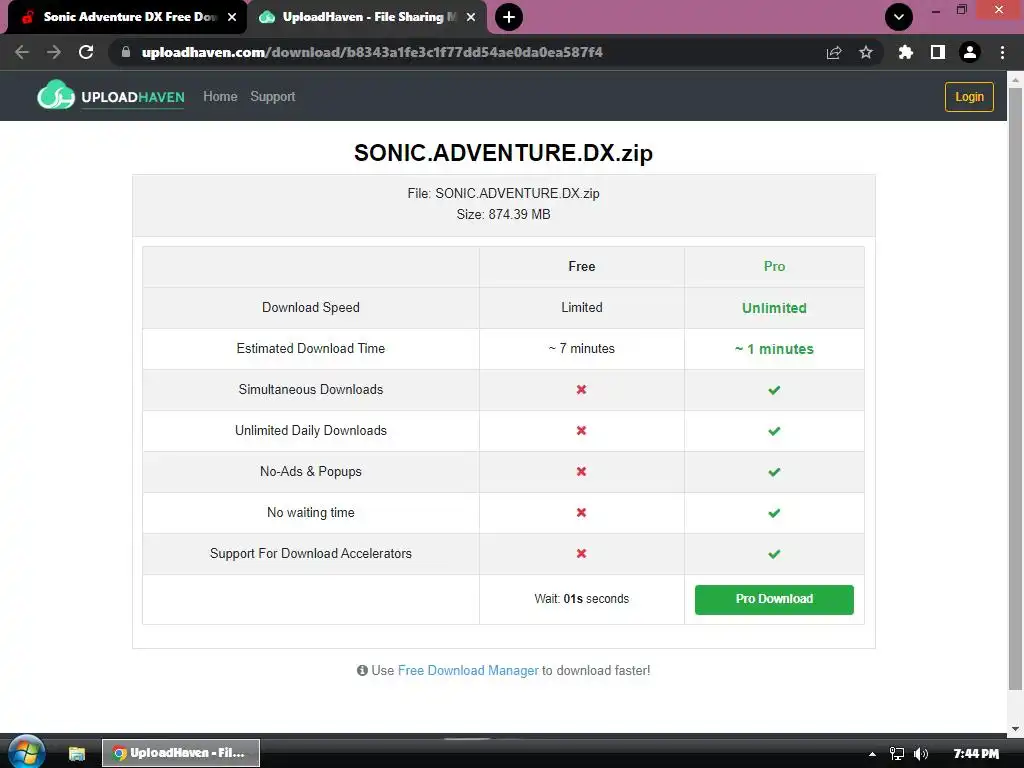Image resolution: width=1024 pixels, height=768 pixels.
Task: Click the 7:44 PM taskbar clock
Action: click(x=976, y=754)
